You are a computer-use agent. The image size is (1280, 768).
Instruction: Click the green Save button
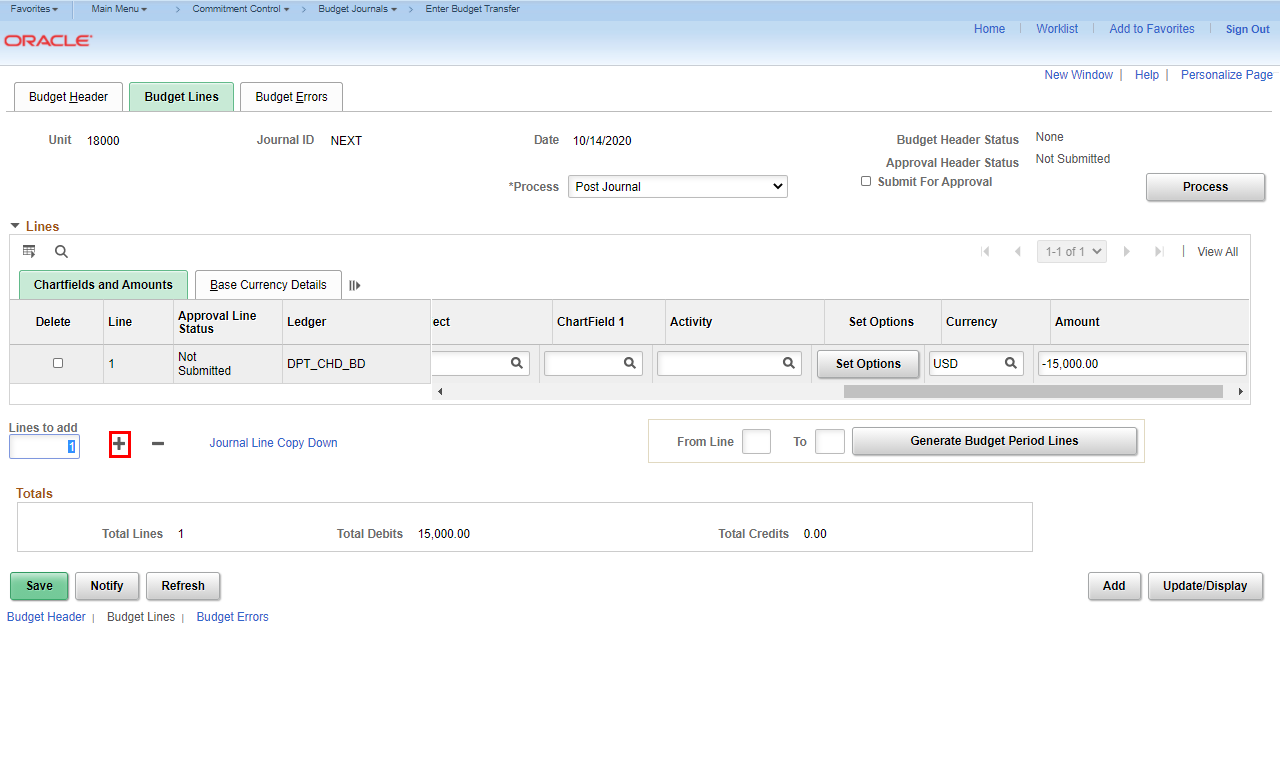39,586
